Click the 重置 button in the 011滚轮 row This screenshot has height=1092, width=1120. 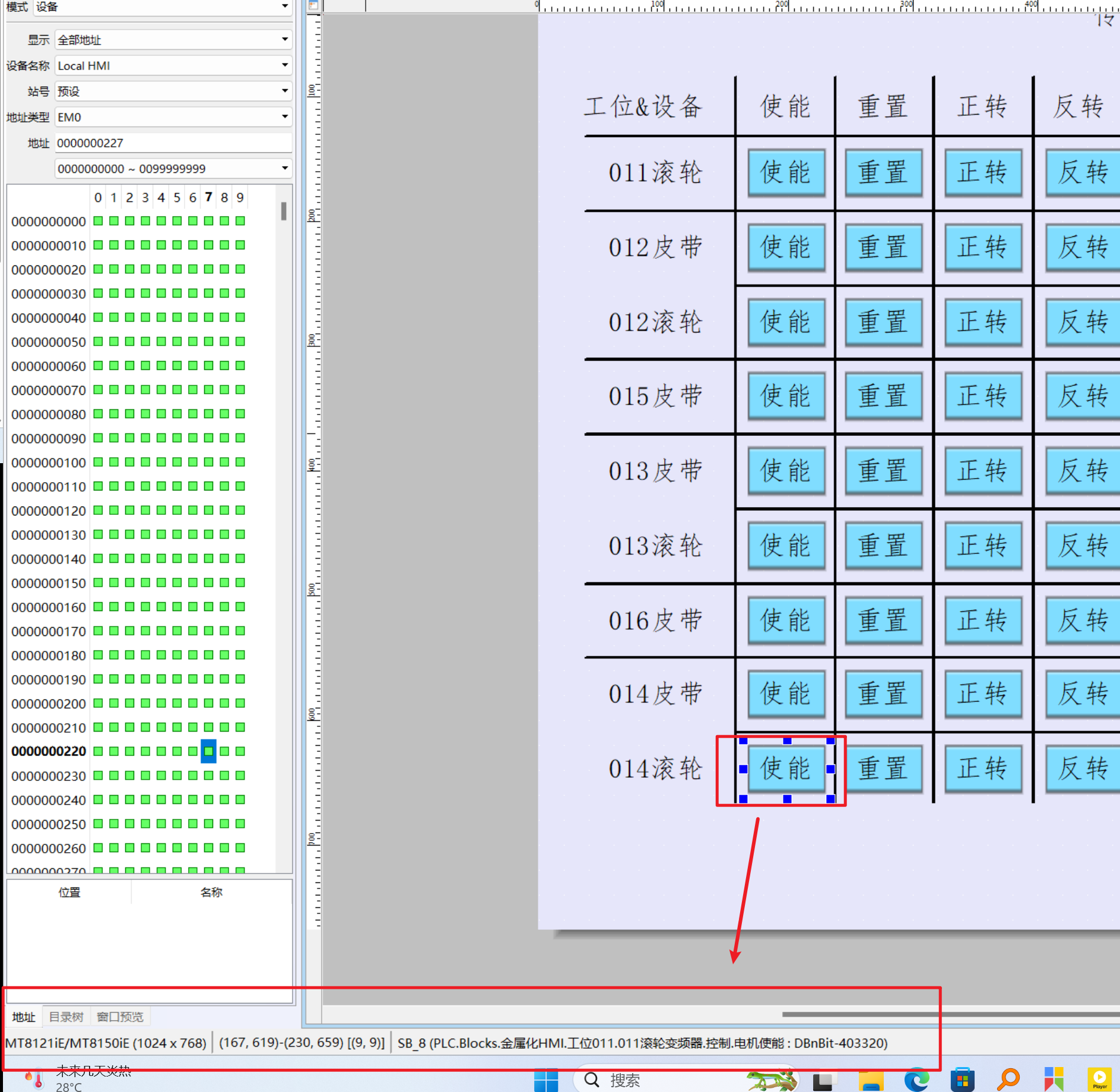click(x=883, y=173)
